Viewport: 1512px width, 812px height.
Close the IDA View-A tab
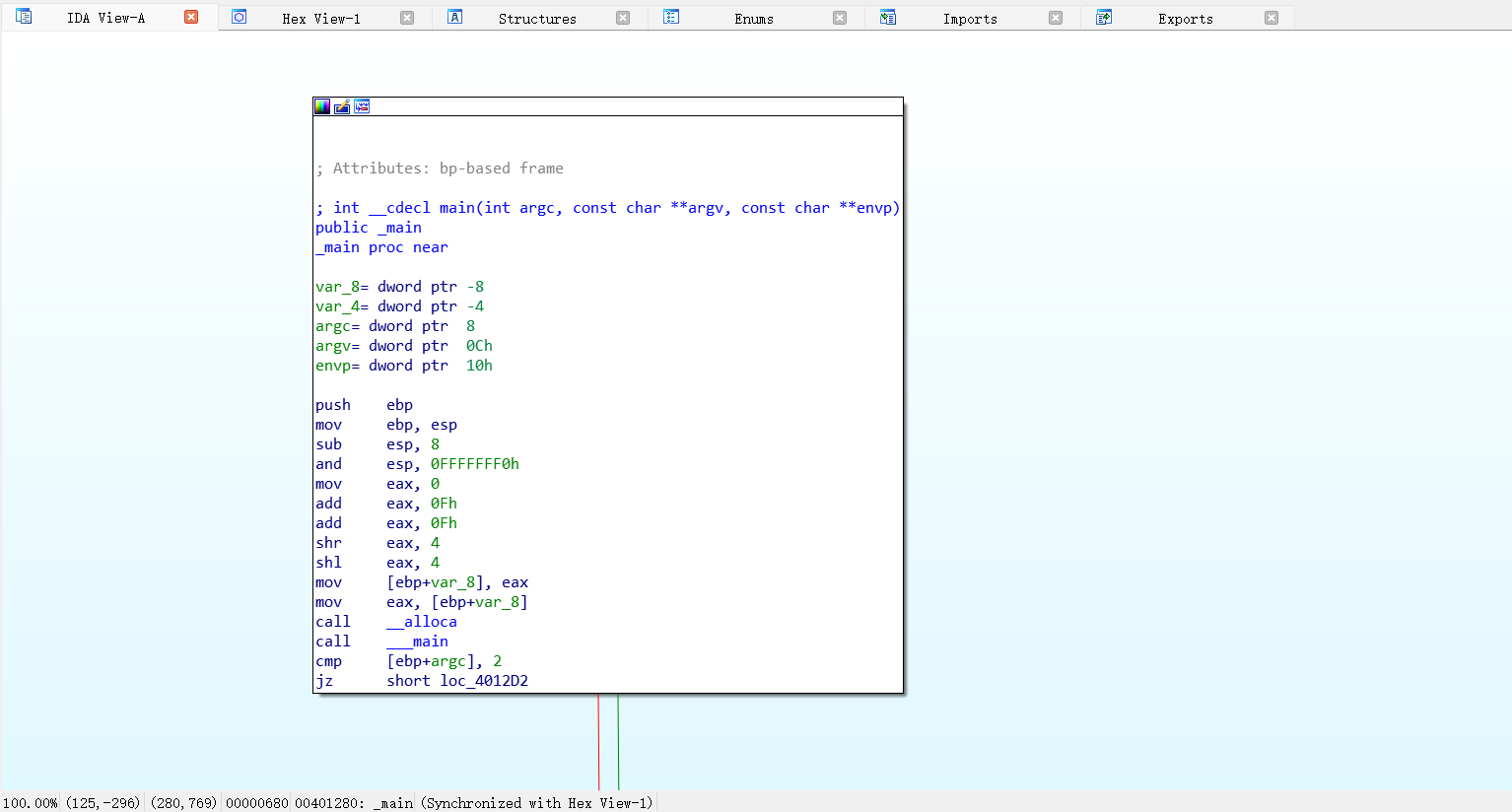click(191, 17)
